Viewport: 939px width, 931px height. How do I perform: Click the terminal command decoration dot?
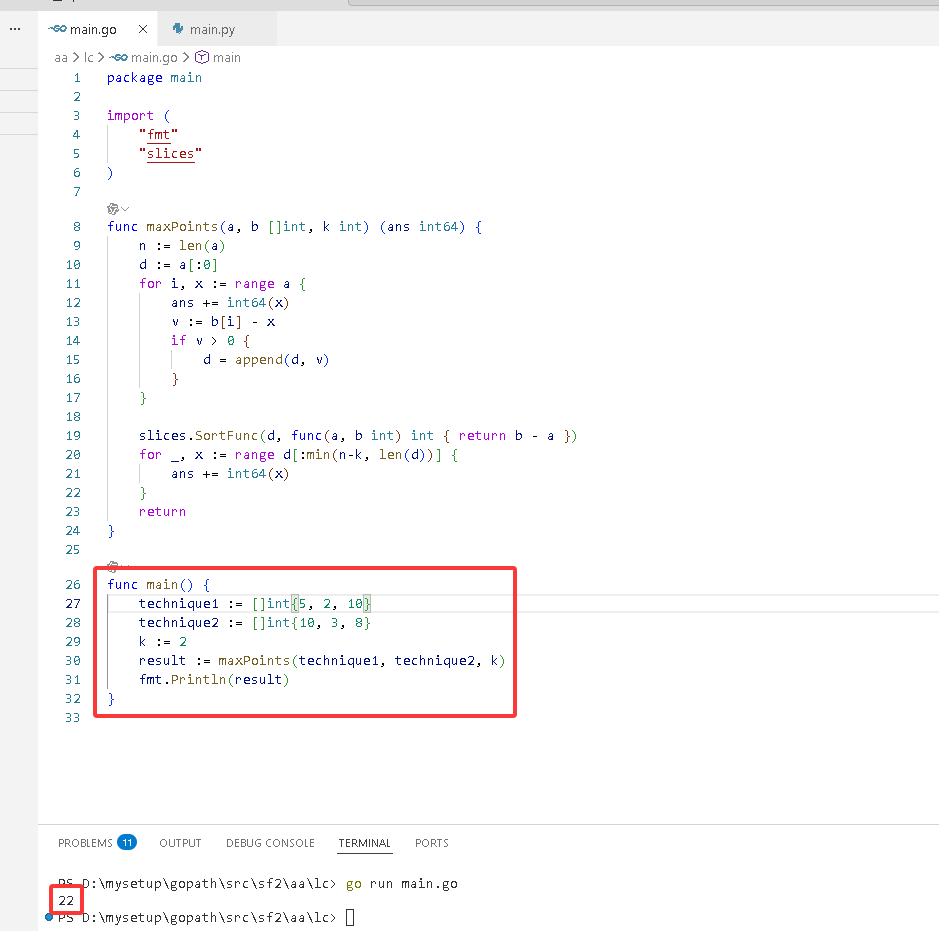49,917
